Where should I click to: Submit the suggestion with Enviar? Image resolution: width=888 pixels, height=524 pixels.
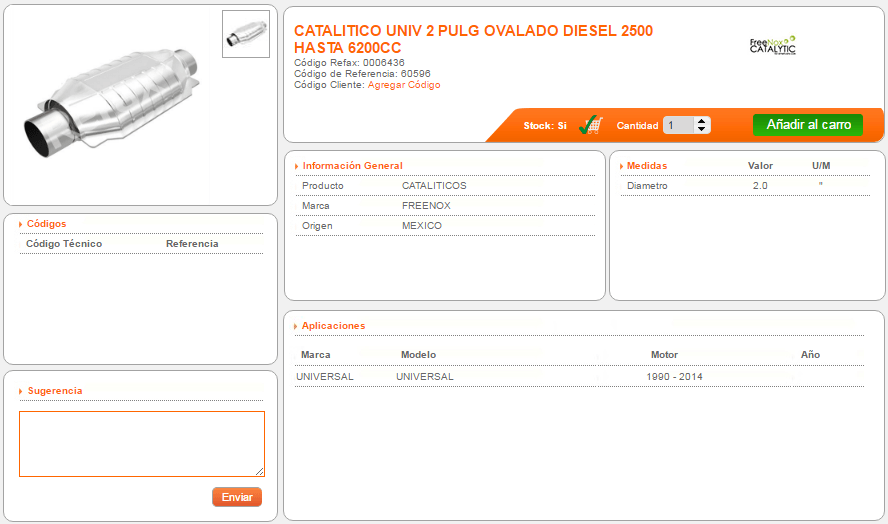[x=237, y=497]
